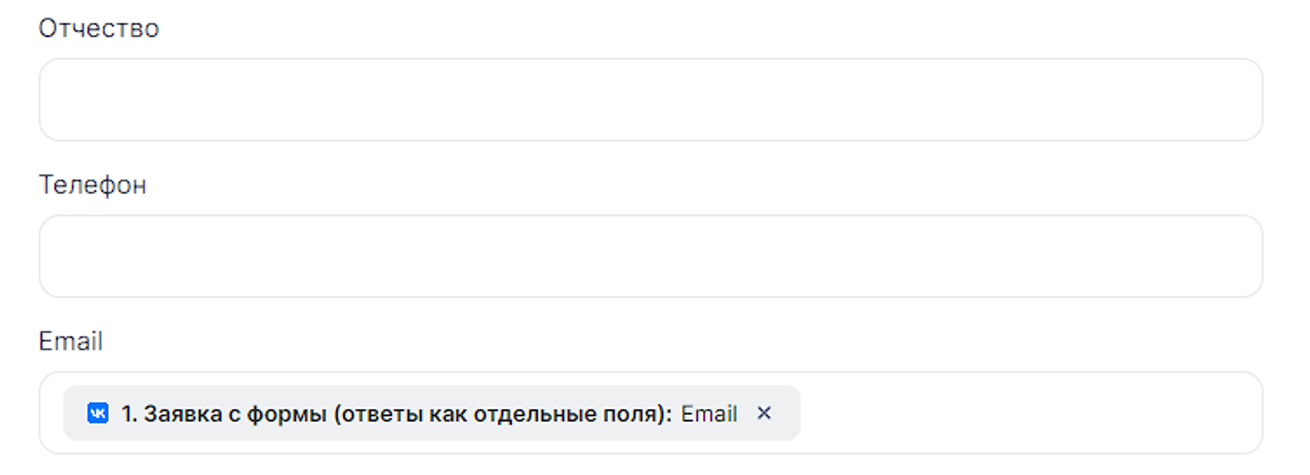1310x475 pixels.
Task: Click the Телефон field label
Action: 92,185
